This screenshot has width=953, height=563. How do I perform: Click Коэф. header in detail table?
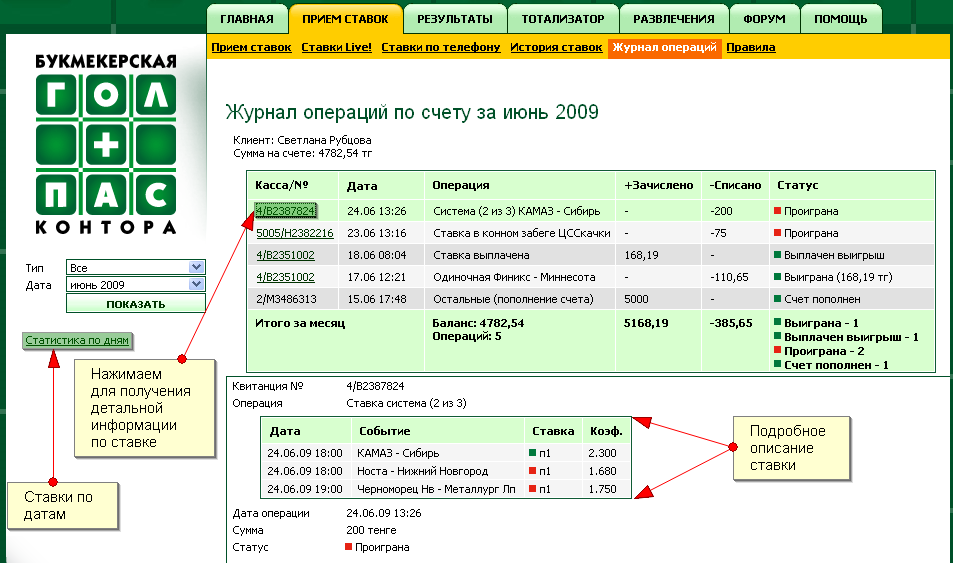[606, 431]
